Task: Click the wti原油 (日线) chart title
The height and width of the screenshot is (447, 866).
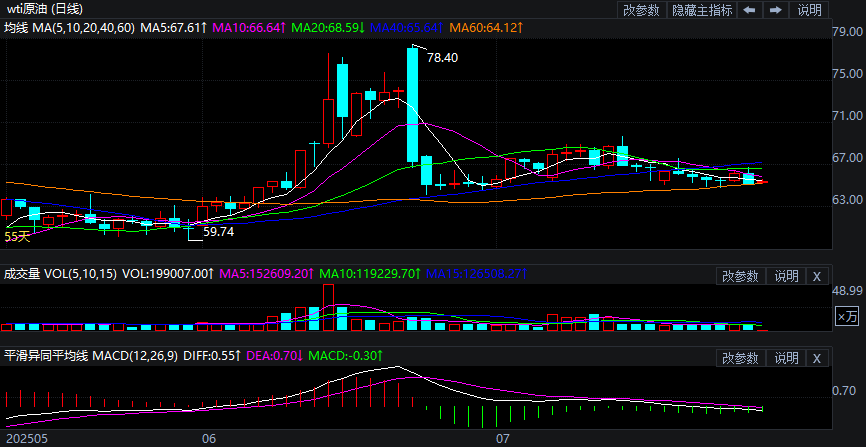Action: coord(43,9)
